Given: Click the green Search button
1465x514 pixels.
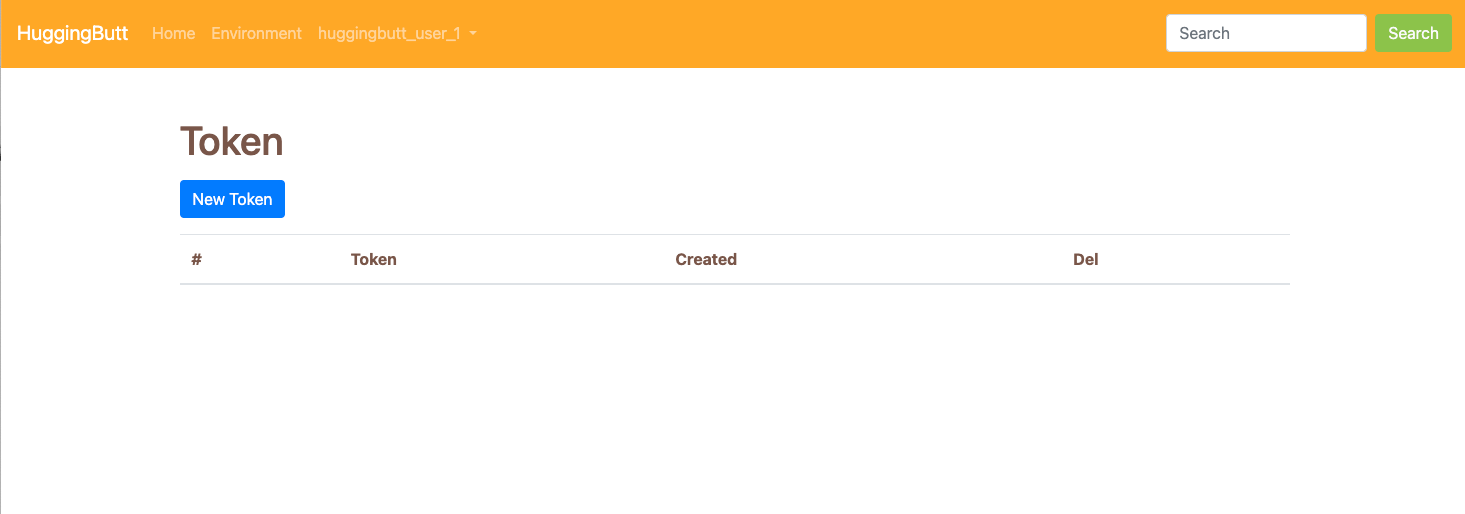Looking at the screenshot, I should point(1413,33).
